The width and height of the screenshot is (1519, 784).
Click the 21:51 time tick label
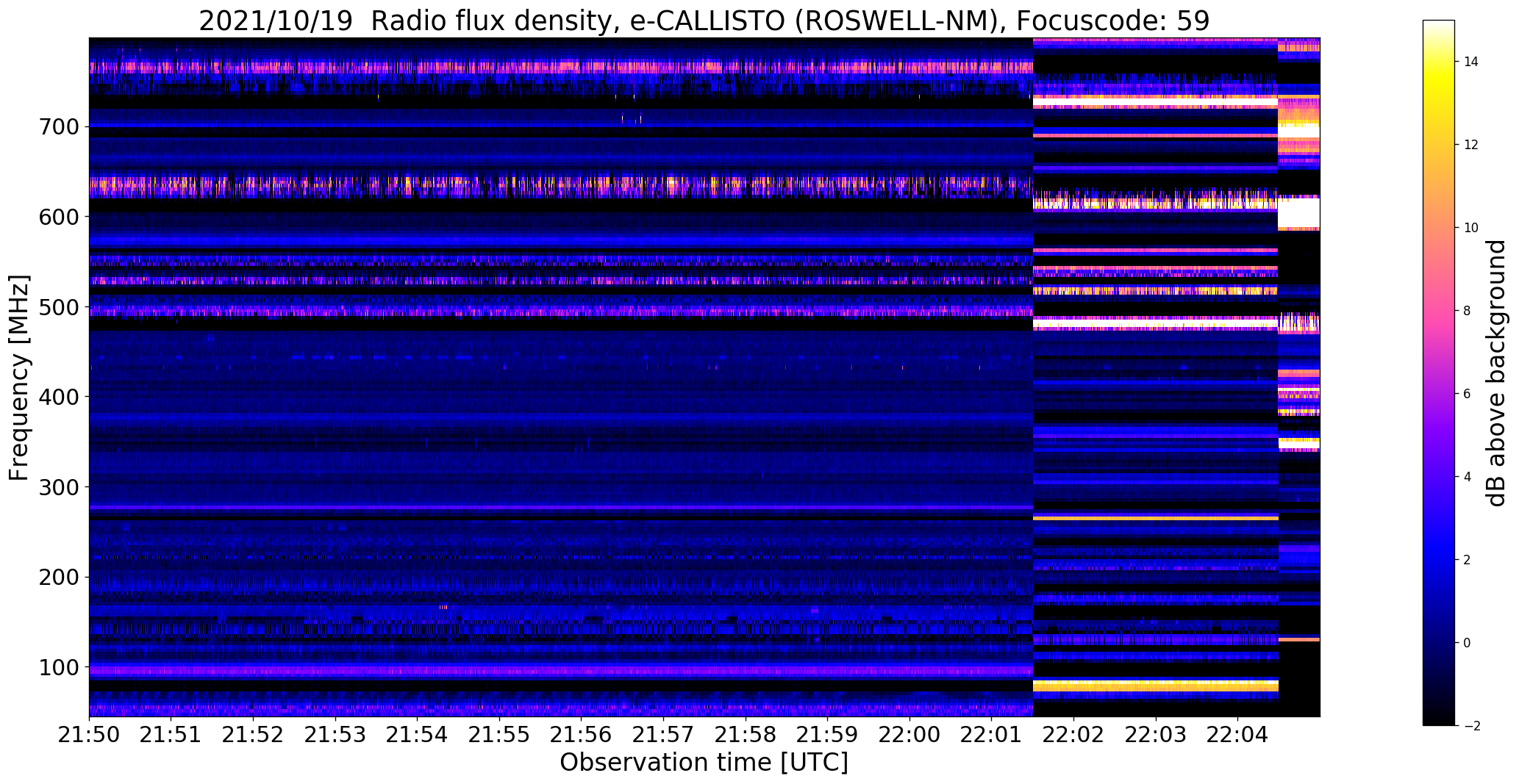[171, 734]
